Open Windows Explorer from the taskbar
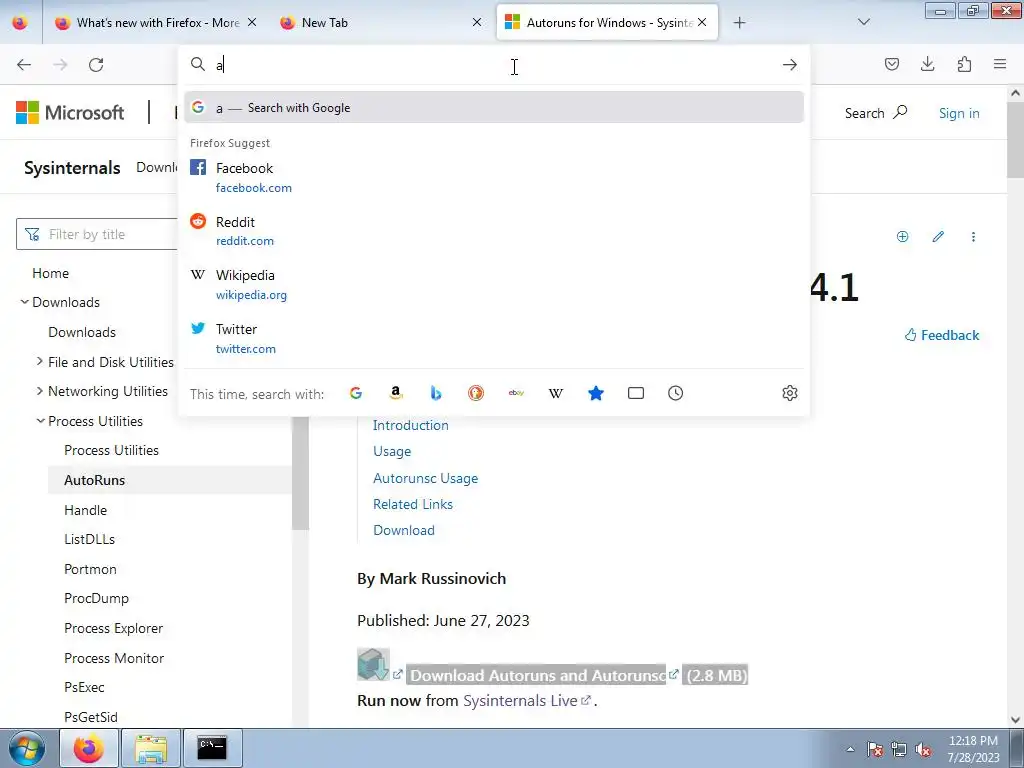 [151, 748]
